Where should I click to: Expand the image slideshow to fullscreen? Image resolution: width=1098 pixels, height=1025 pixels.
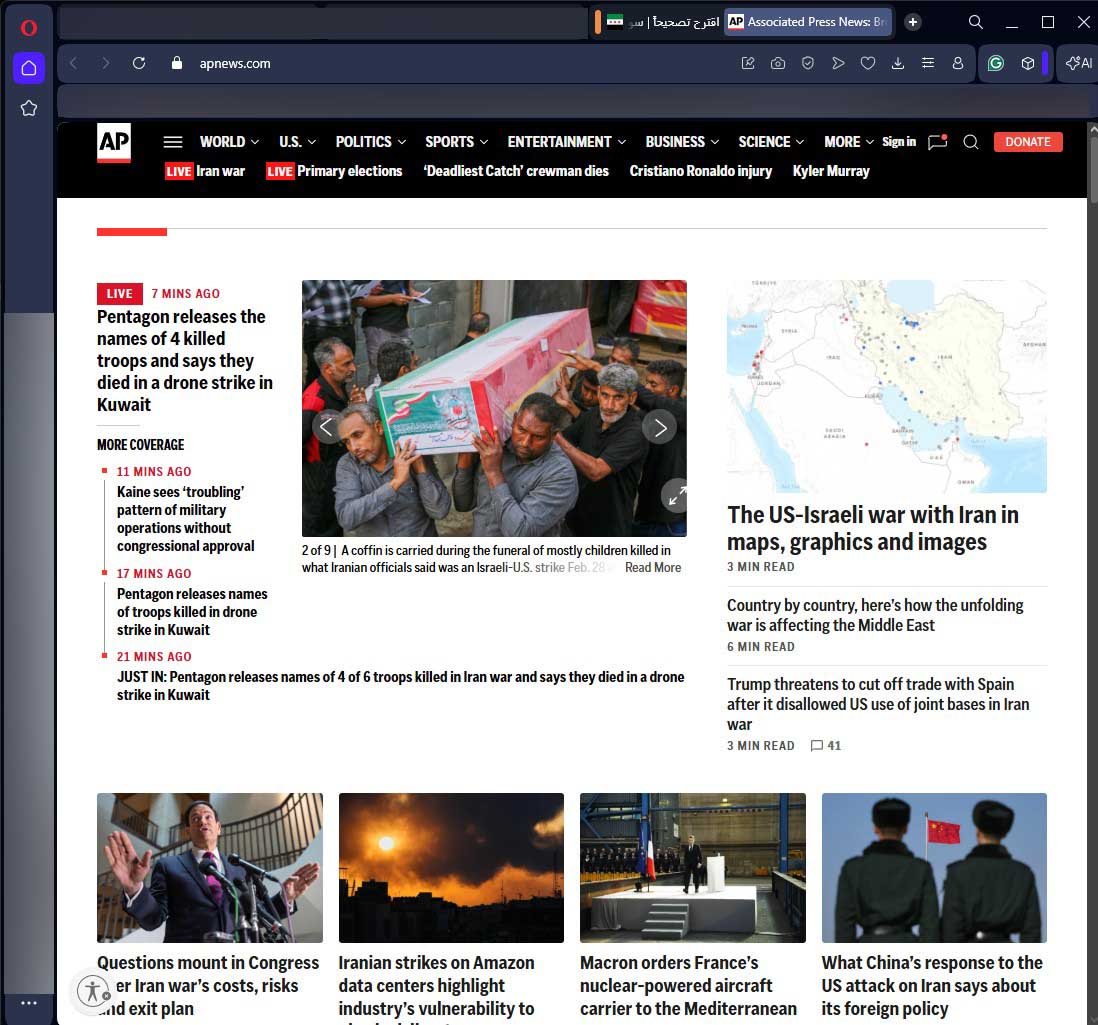(x=676, y=495)
